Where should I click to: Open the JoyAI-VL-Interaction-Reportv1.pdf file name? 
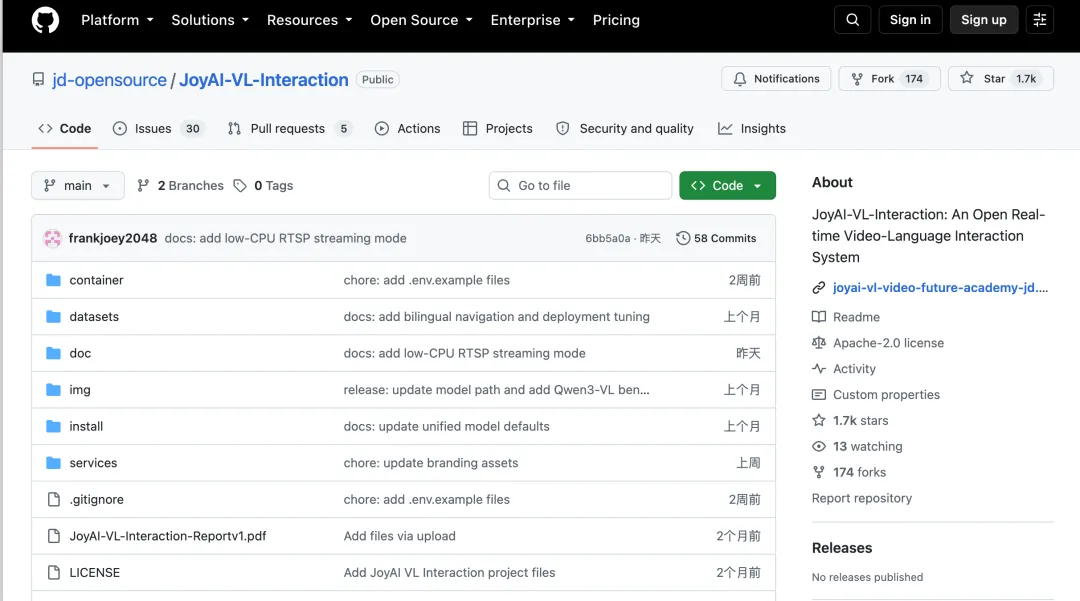[168, 536]
